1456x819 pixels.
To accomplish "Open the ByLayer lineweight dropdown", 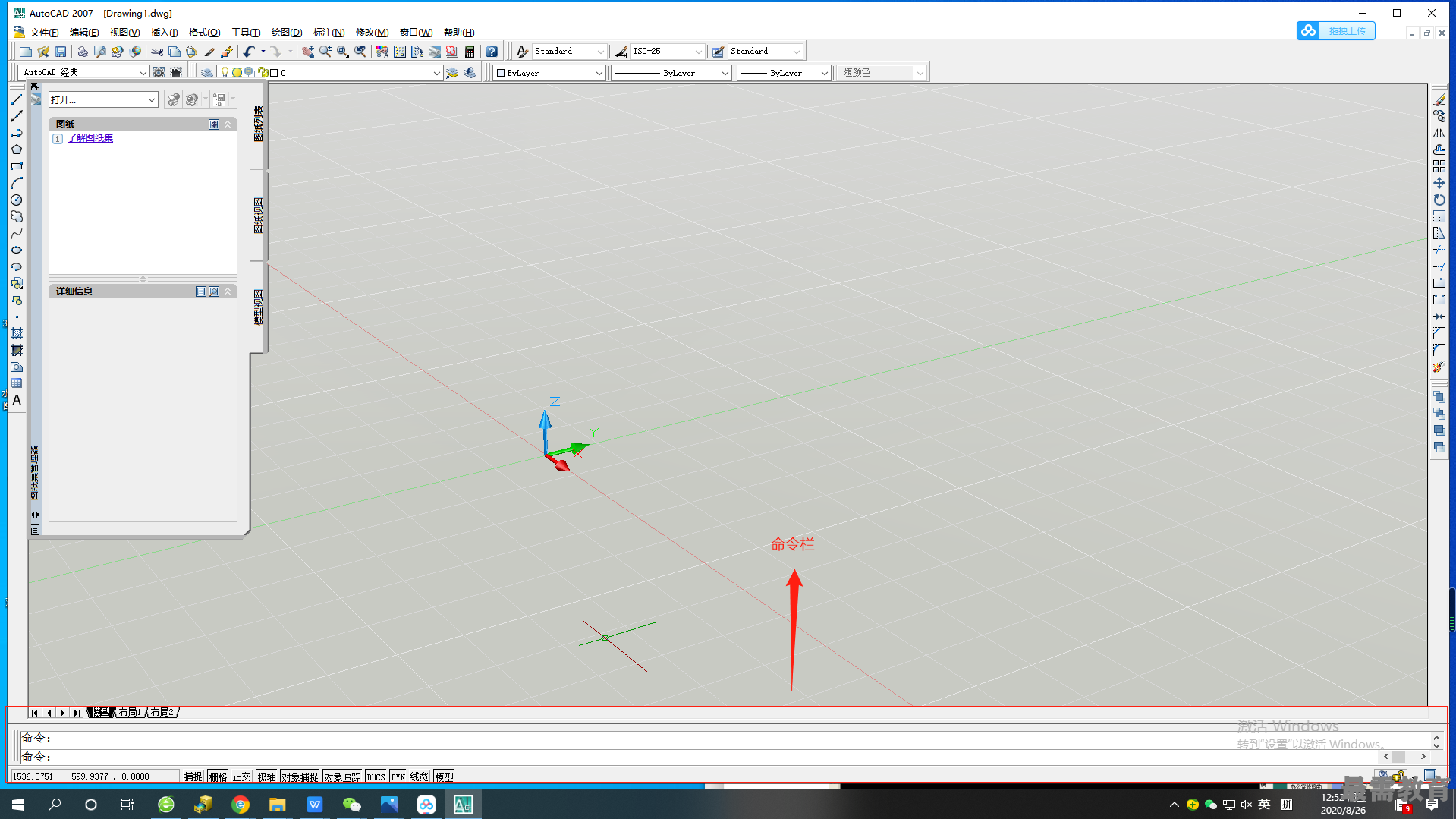I will click(784, 73).
